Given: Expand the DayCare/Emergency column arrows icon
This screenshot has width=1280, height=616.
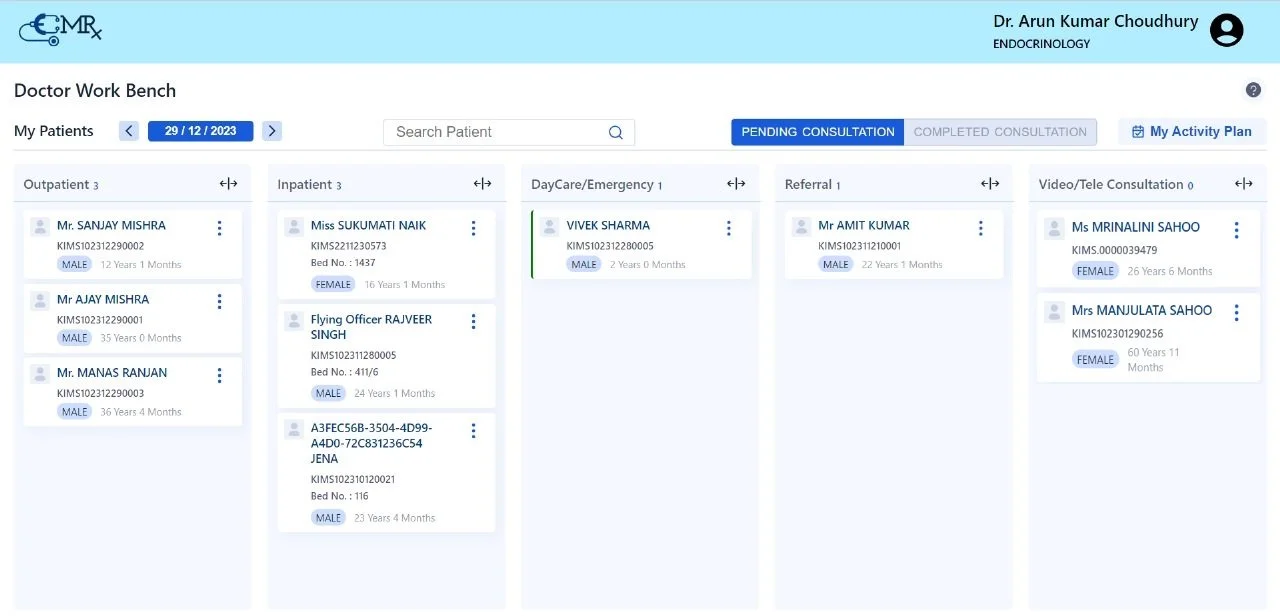Looking at the screenshot, I should 737,184.
